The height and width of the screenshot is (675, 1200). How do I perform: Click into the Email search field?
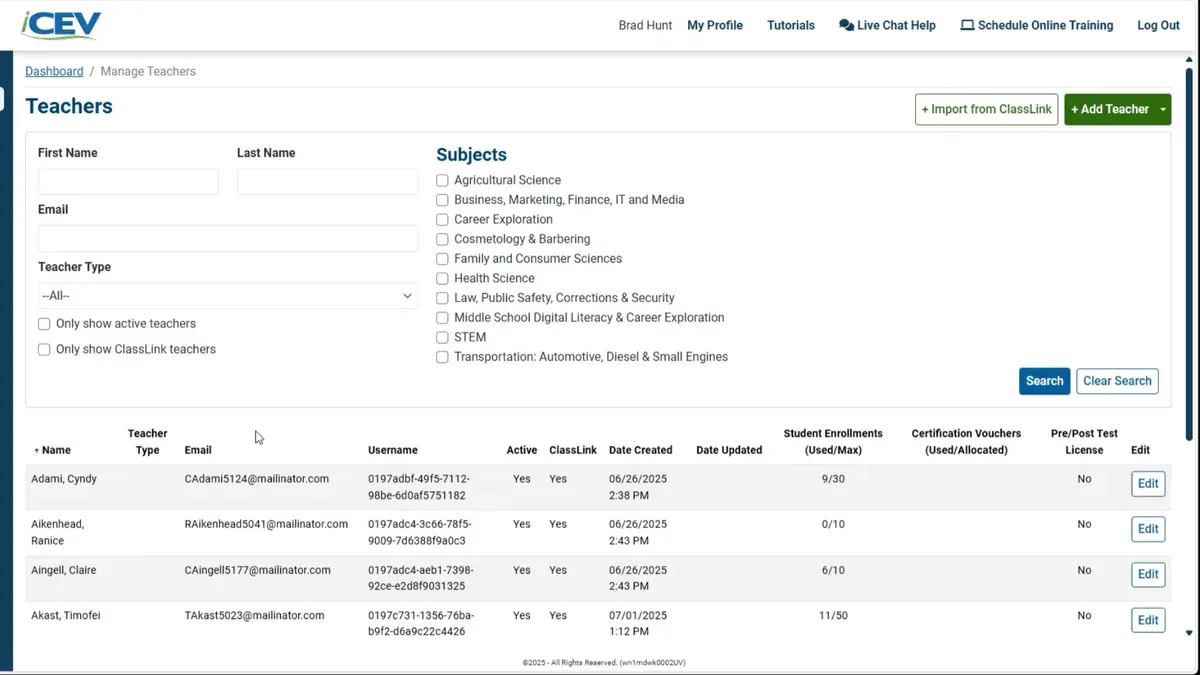click(x=228, y=239)
